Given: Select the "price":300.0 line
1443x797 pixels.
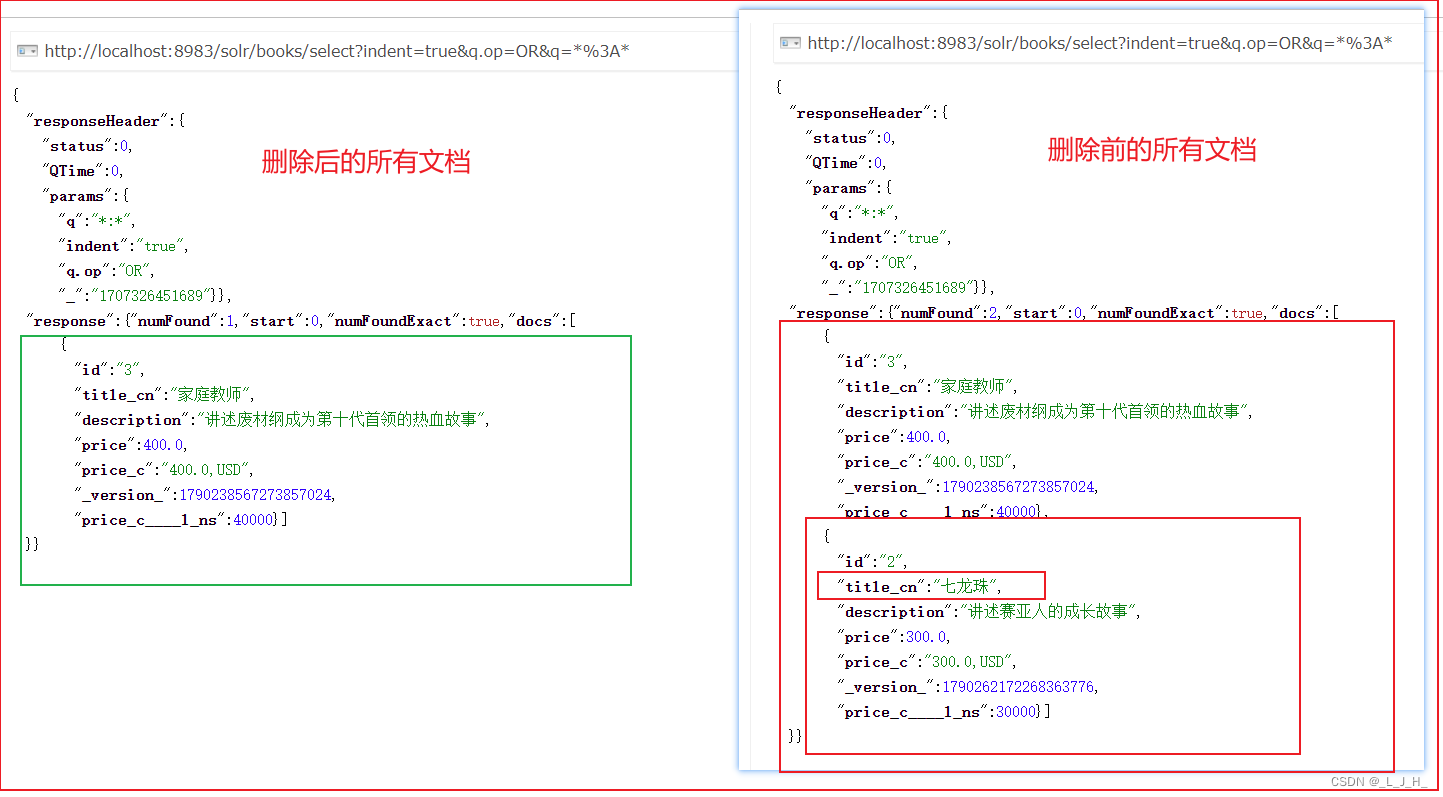Looking at the screenshot, I should coord(894,638).
